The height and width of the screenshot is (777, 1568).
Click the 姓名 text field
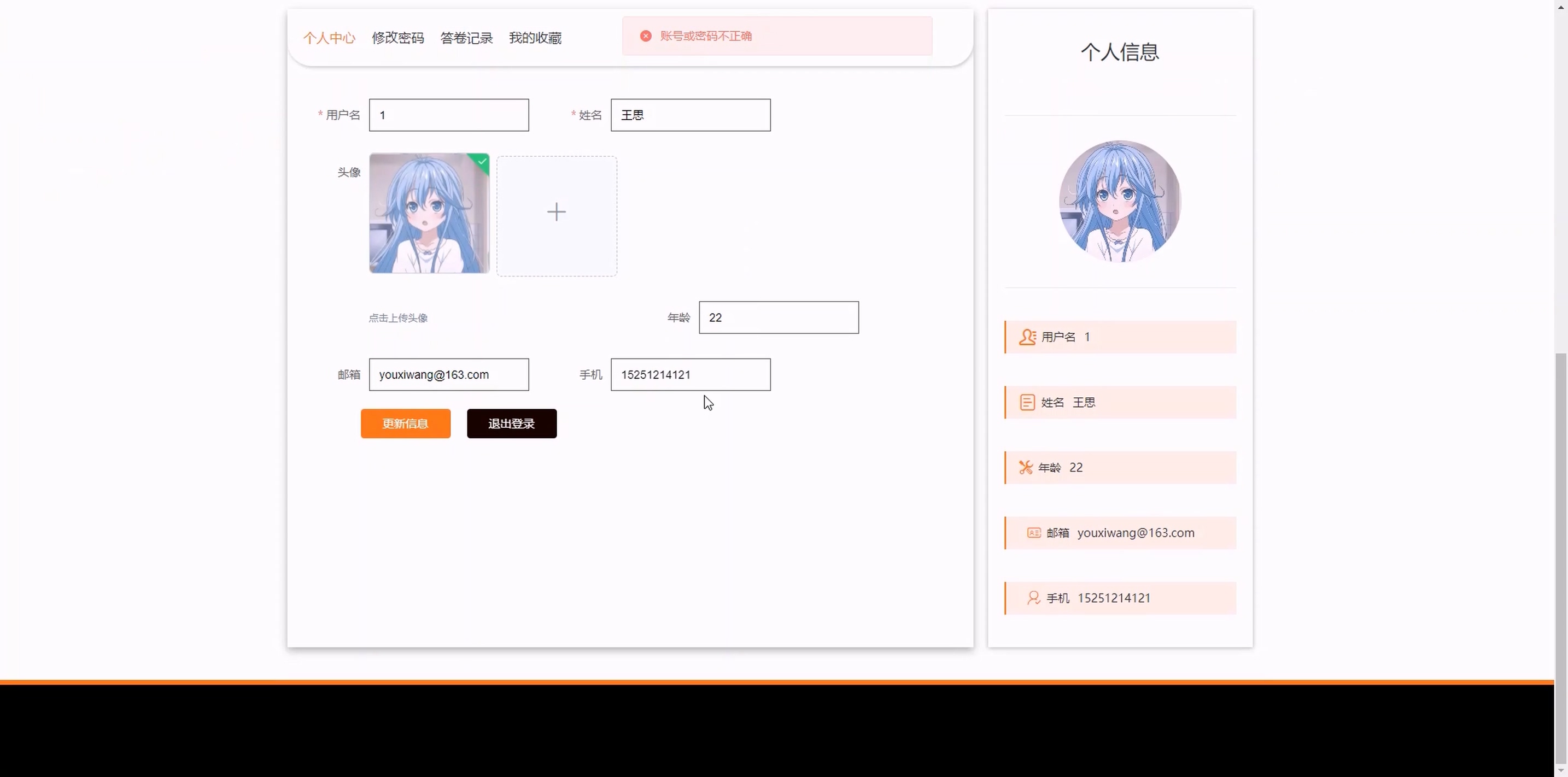pyautogui.click(x=691, y=115)
